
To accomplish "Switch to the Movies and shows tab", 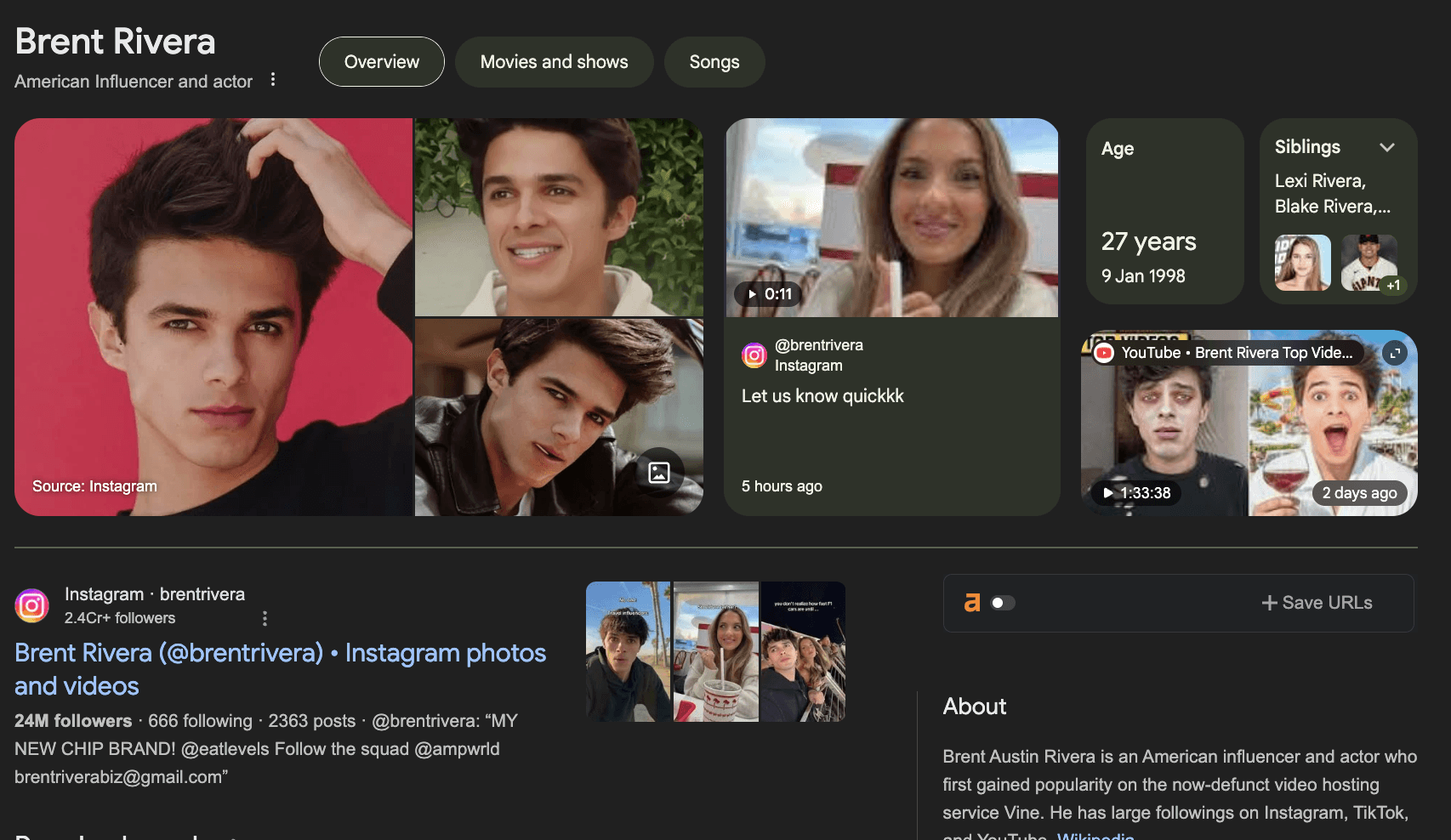I will 555,62.
